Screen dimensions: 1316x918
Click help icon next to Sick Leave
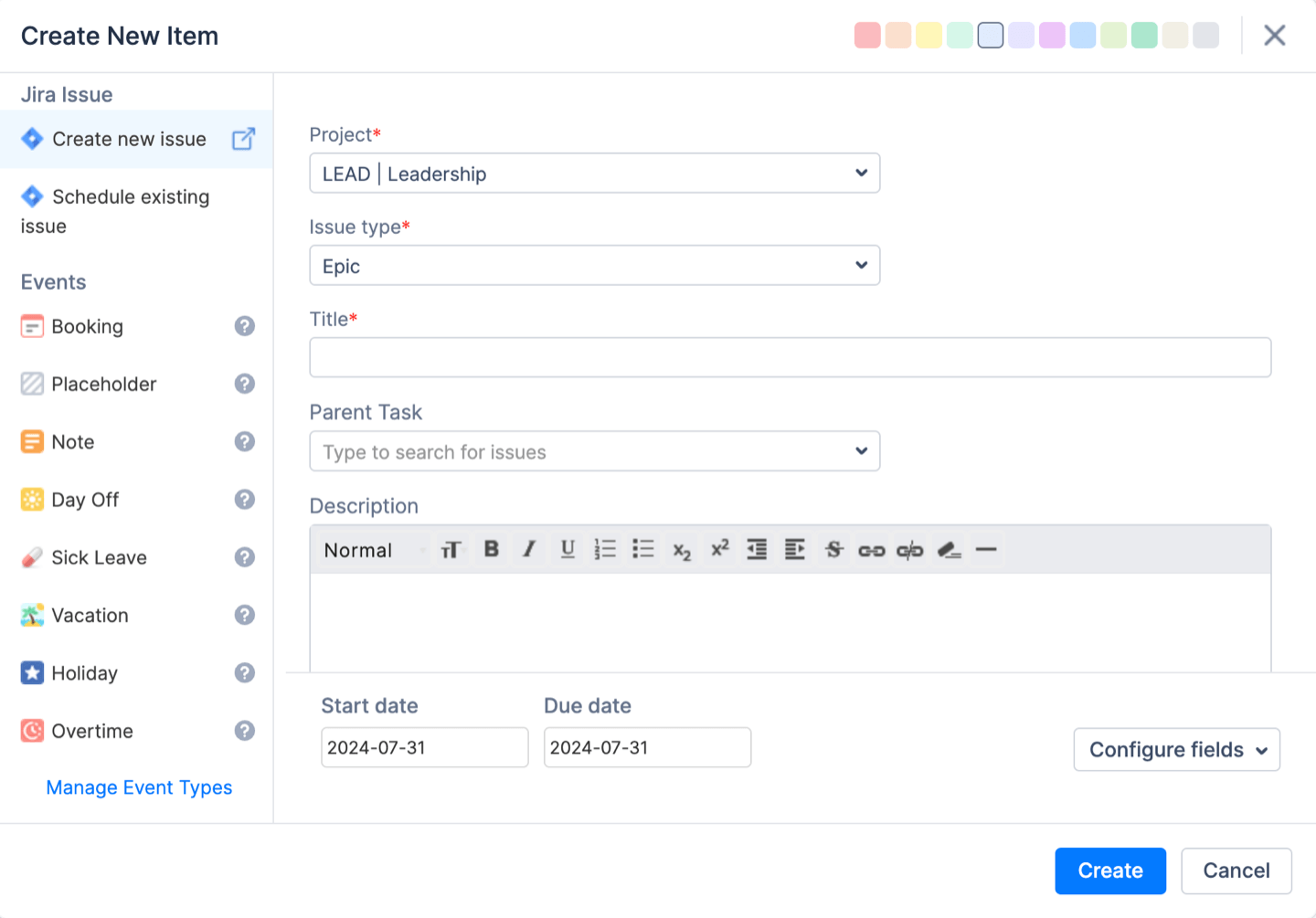(x=244, y=557)
